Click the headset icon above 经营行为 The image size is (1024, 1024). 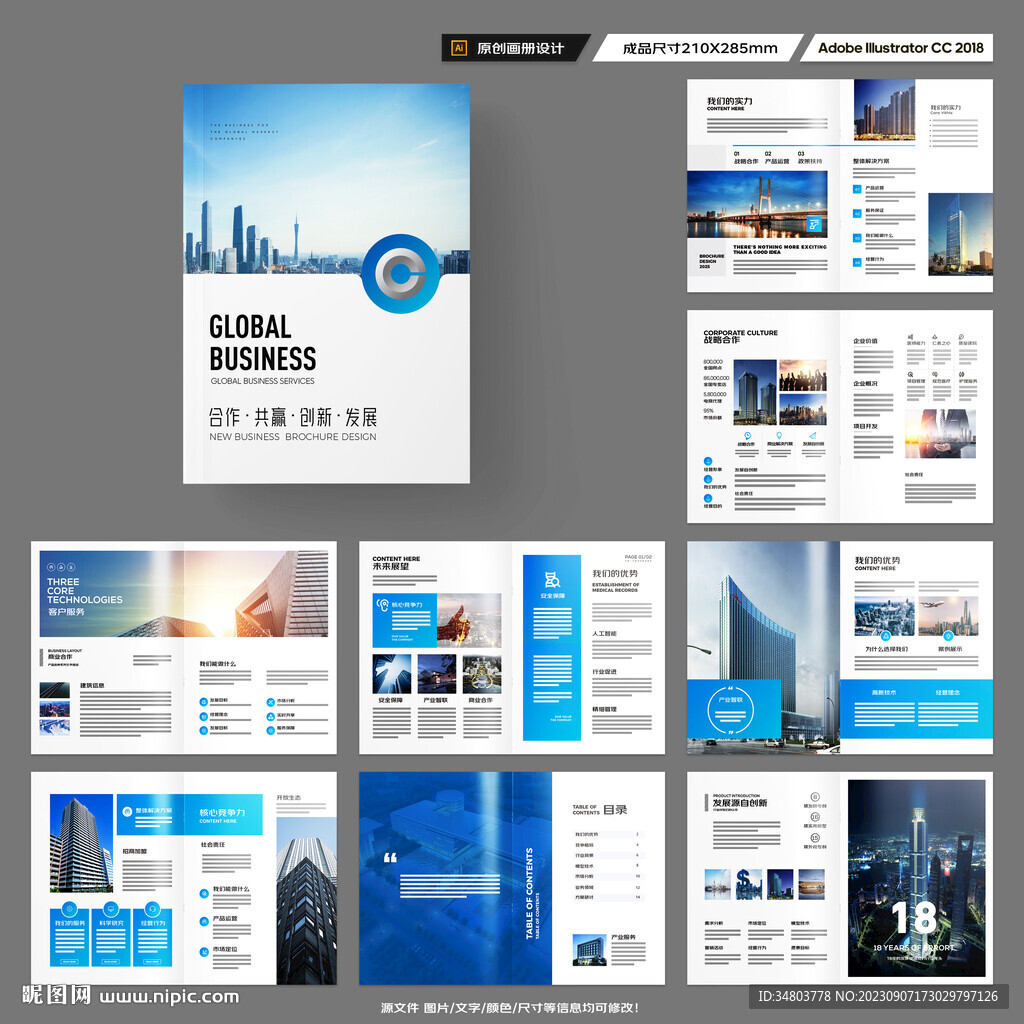click(152, 909)
